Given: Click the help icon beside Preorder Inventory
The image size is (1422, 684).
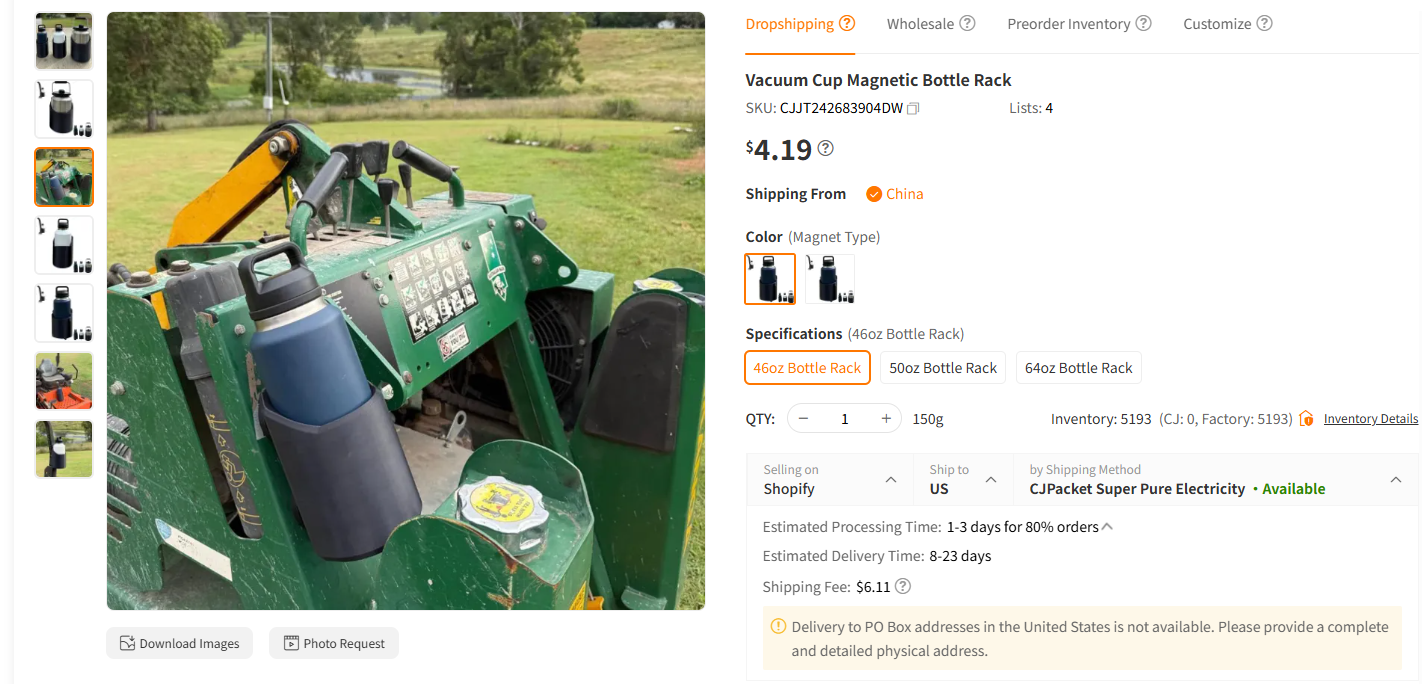Looking at the screenshot, I should pyautogui.click(x=1143, y=24).
